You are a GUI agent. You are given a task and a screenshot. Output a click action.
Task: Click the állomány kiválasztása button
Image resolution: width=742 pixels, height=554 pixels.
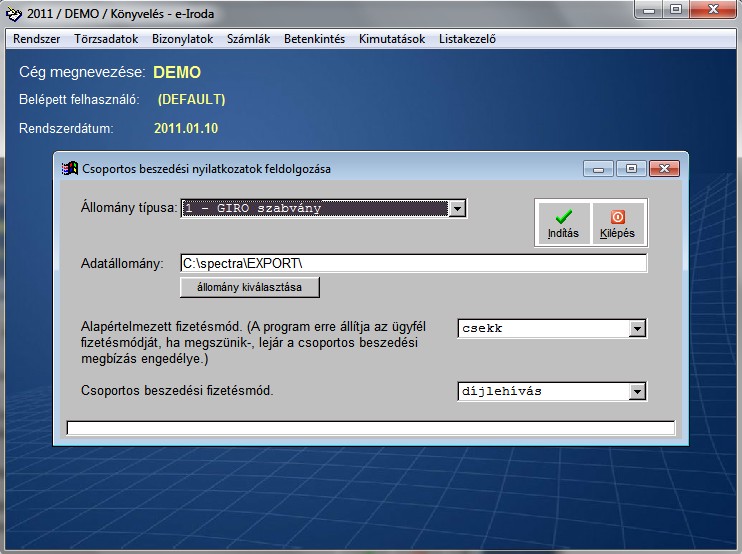tap(250, 287)
